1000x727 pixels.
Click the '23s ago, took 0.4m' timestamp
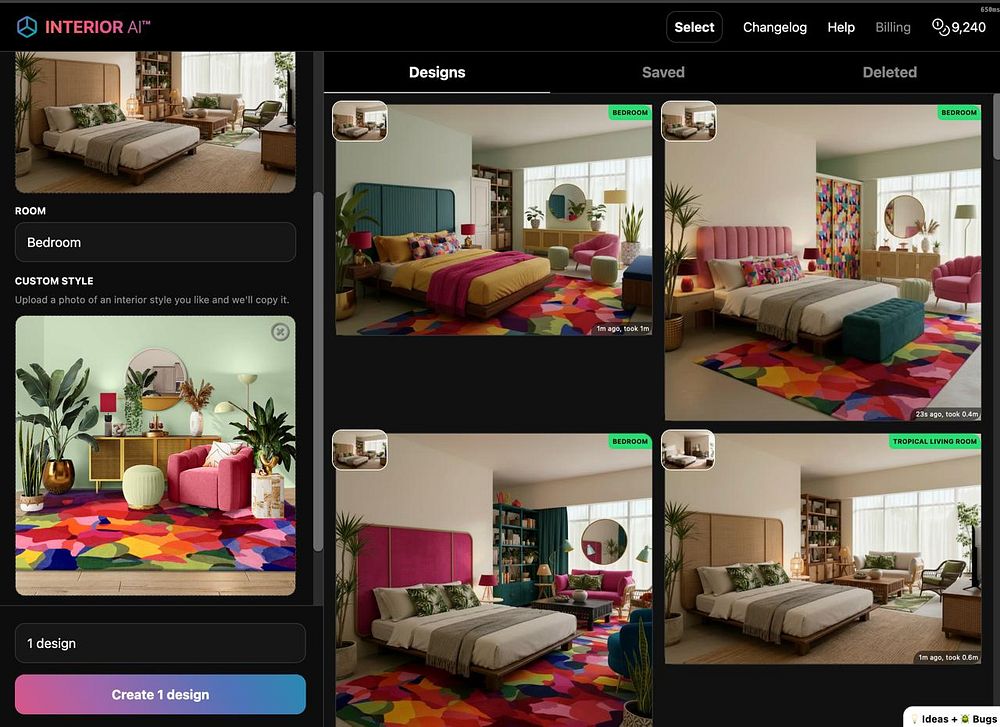946,414
